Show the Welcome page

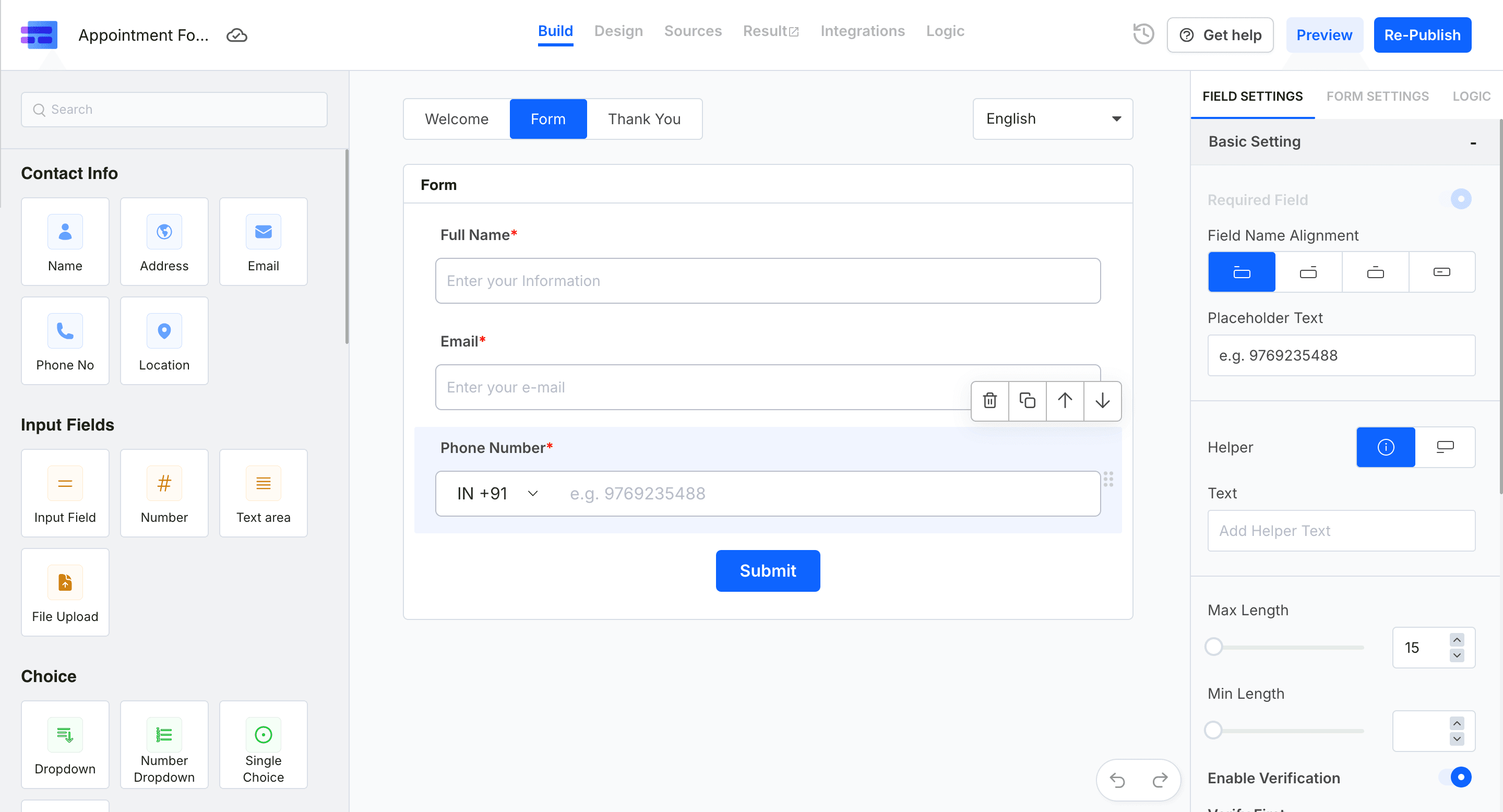pyautogui.click(x=456, y=119)
